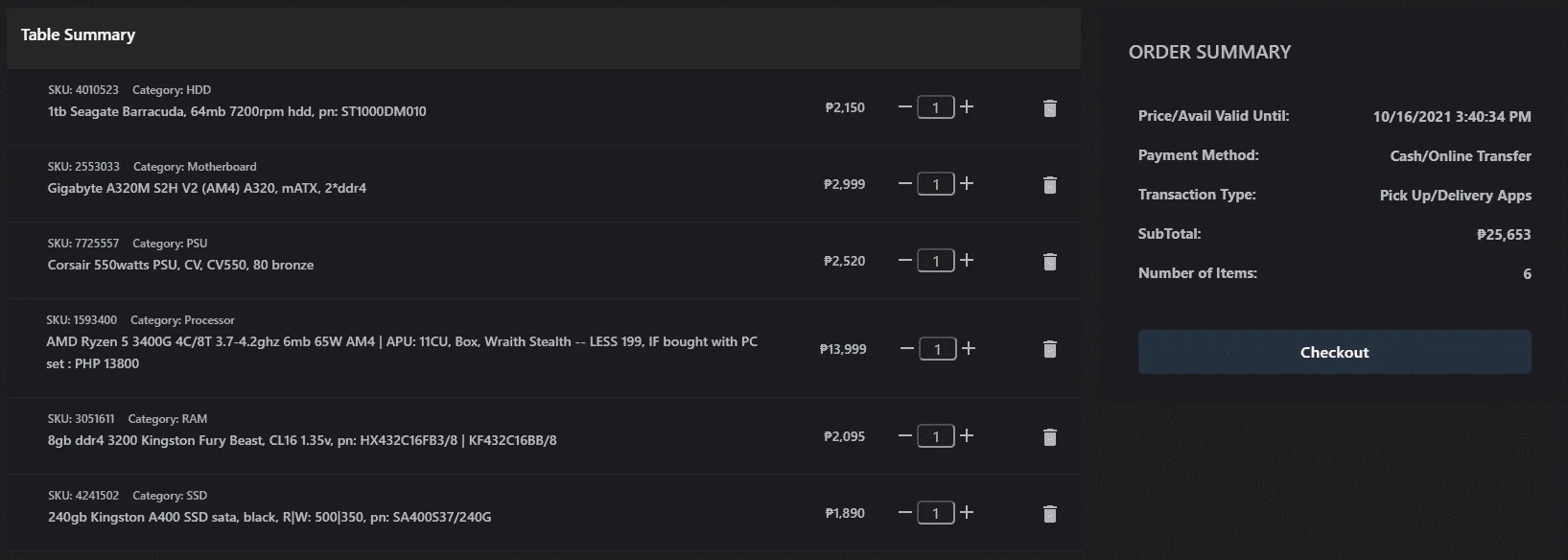The width and height of the screenshot is (1568, 560).
Task: Increase Kingston A400 SSD quantity
Action: 967,512
